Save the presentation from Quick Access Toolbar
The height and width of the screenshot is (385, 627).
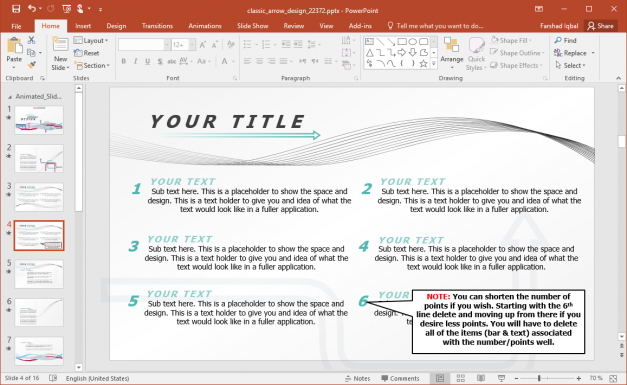coord(16,9)
